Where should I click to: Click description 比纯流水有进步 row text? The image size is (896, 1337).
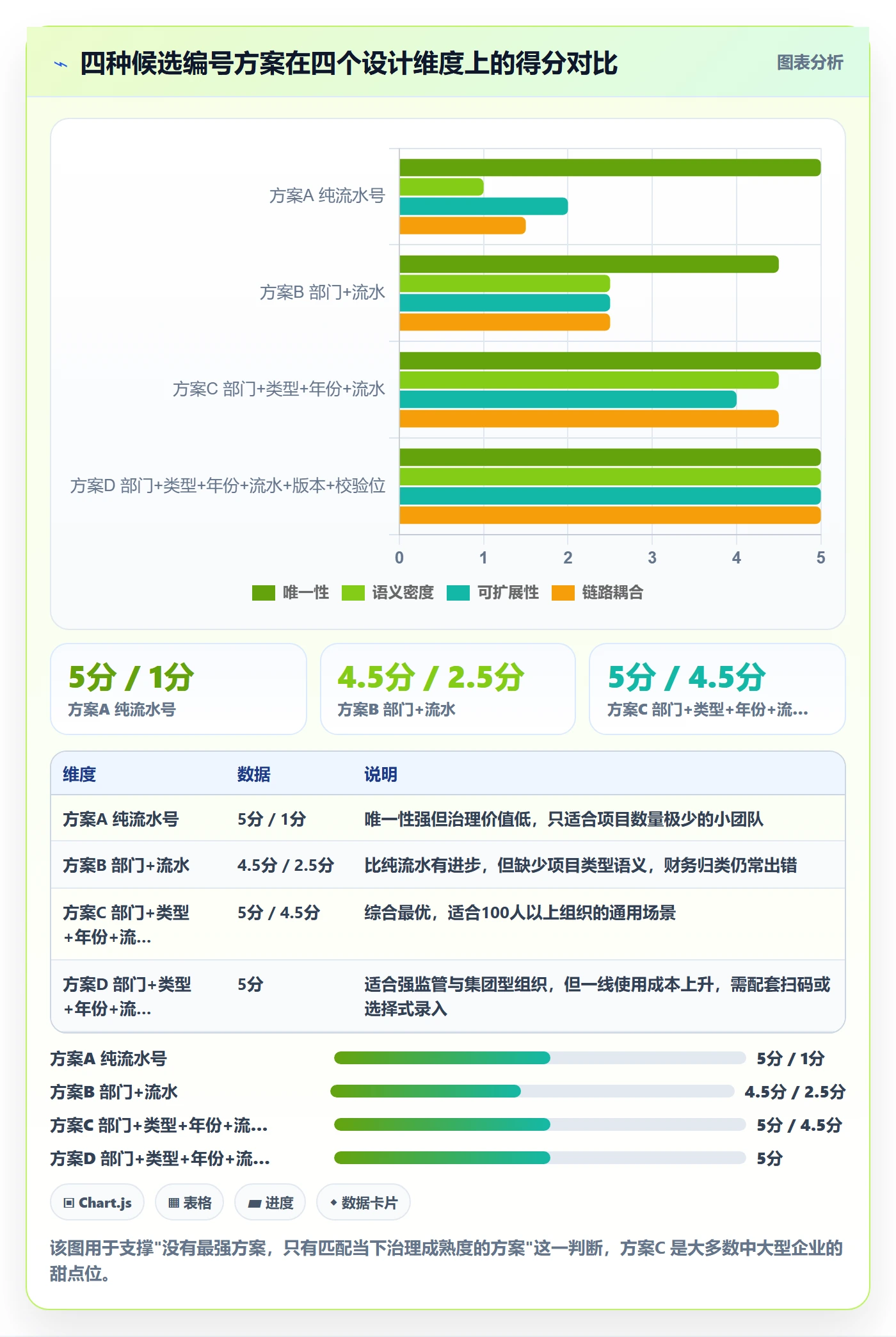click(580, 865)
